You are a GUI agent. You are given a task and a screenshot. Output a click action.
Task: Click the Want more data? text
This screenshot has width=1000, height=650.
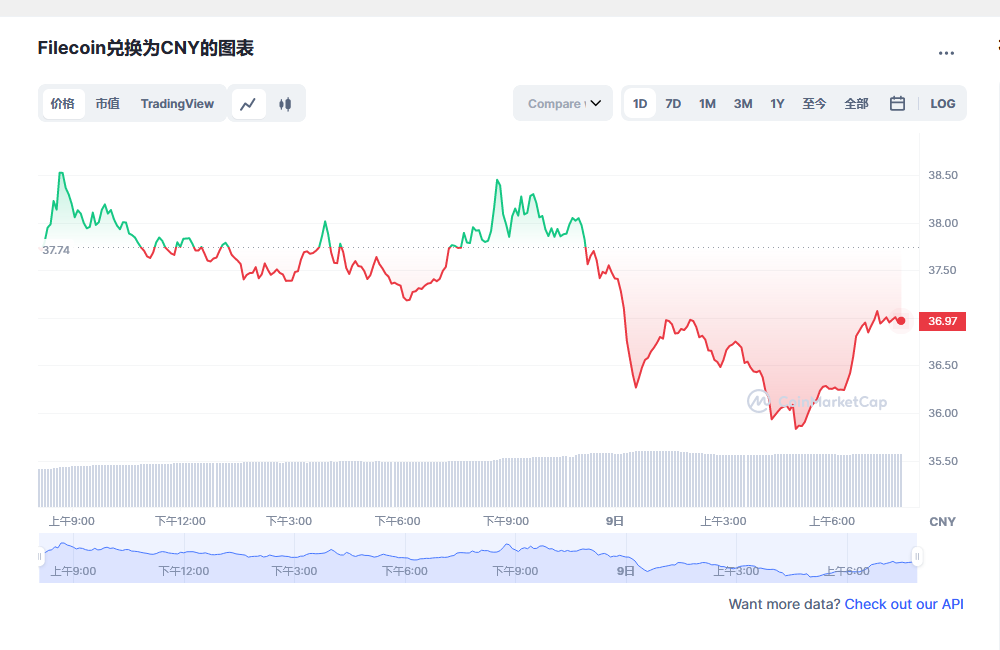(784, 604)
